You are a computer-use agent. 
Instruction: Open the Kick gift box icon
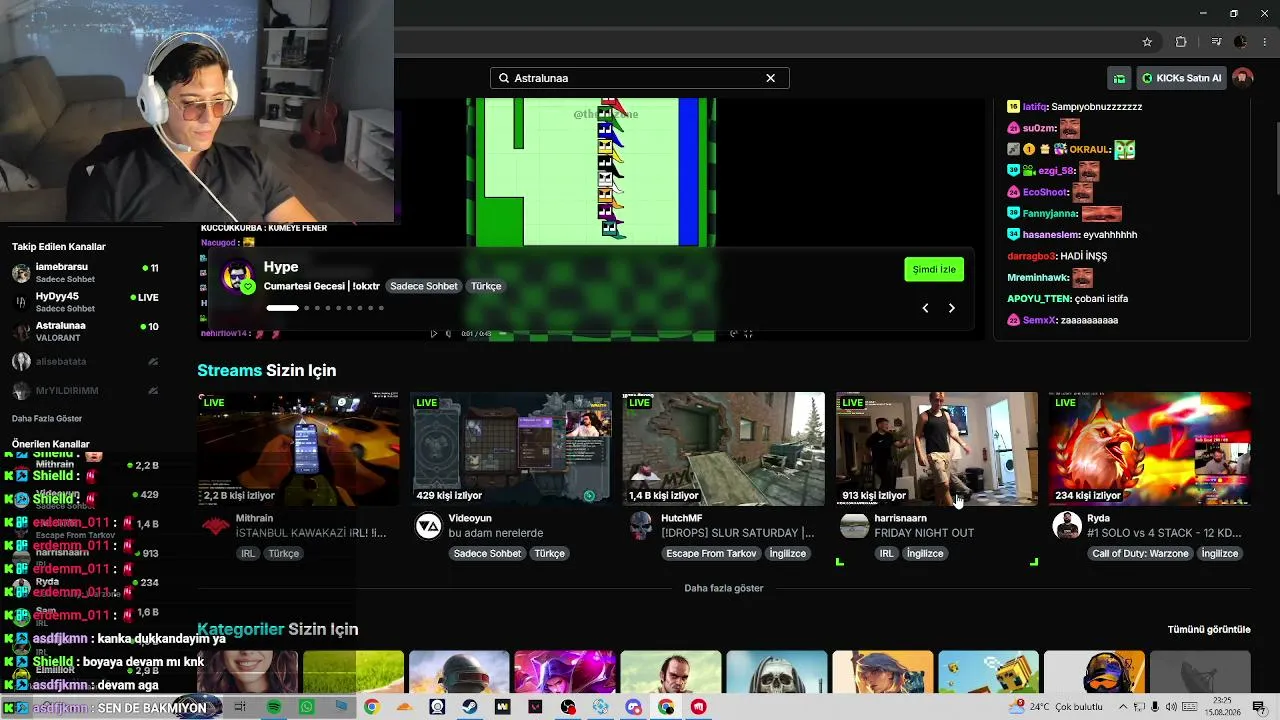[x=1119, y=78]
